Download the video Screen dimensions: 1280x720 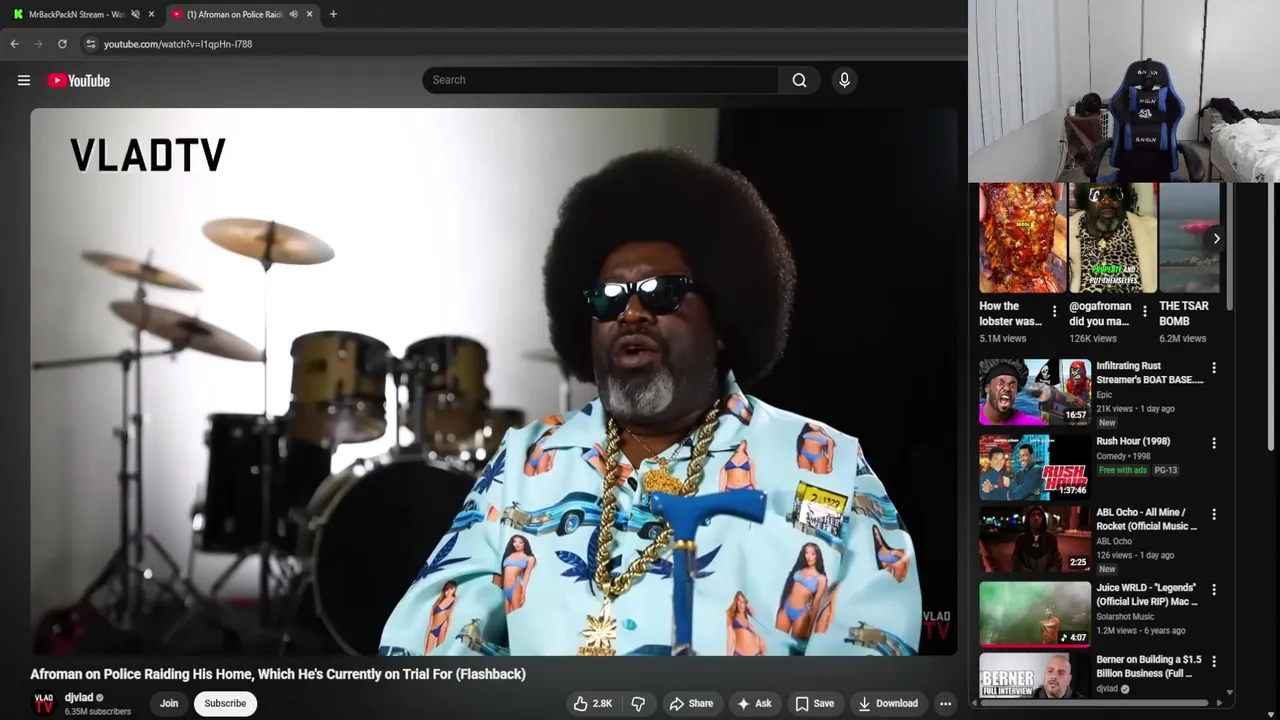888,704
